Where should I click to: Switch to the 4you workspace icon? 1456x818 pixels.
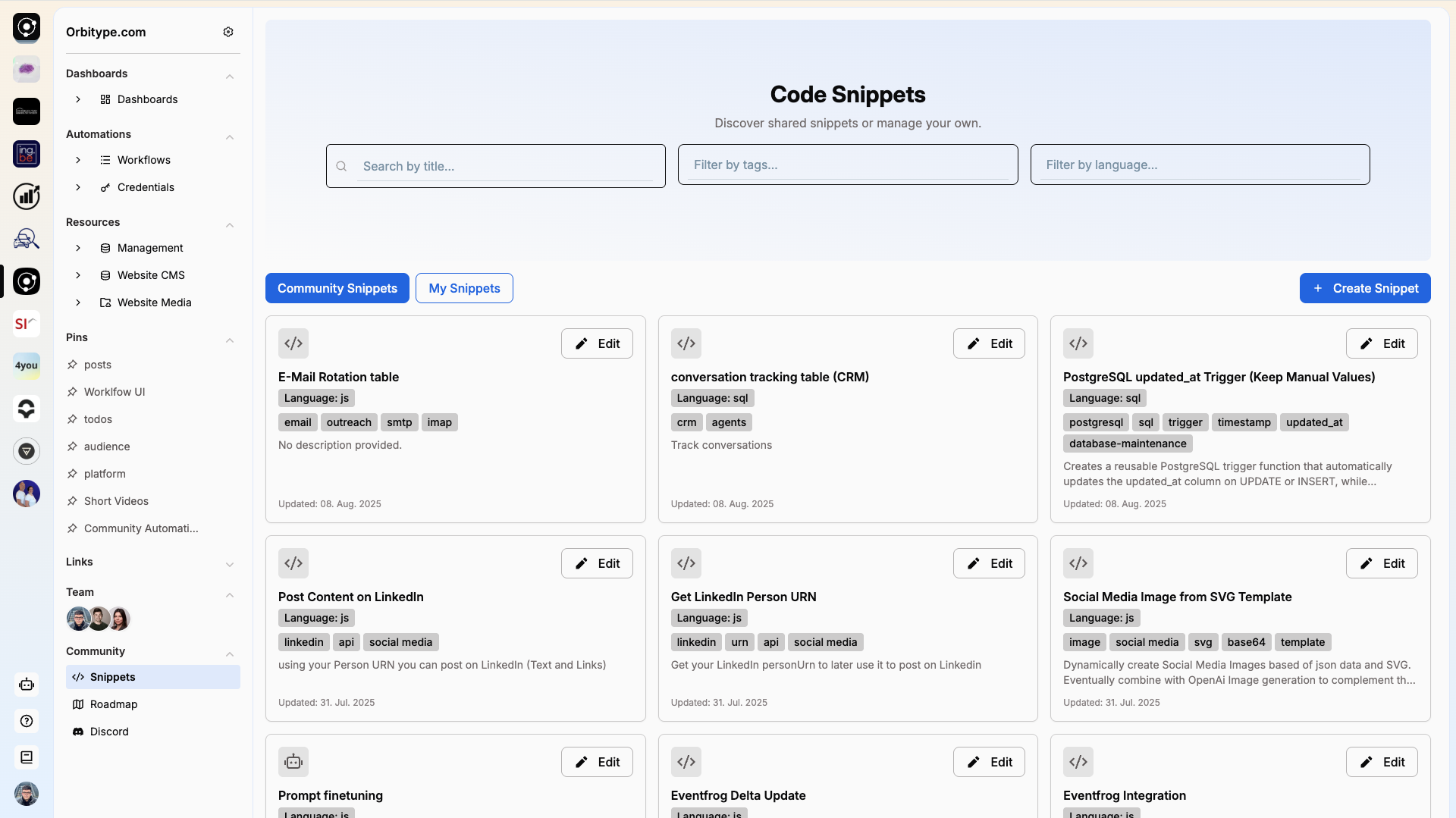27,366
